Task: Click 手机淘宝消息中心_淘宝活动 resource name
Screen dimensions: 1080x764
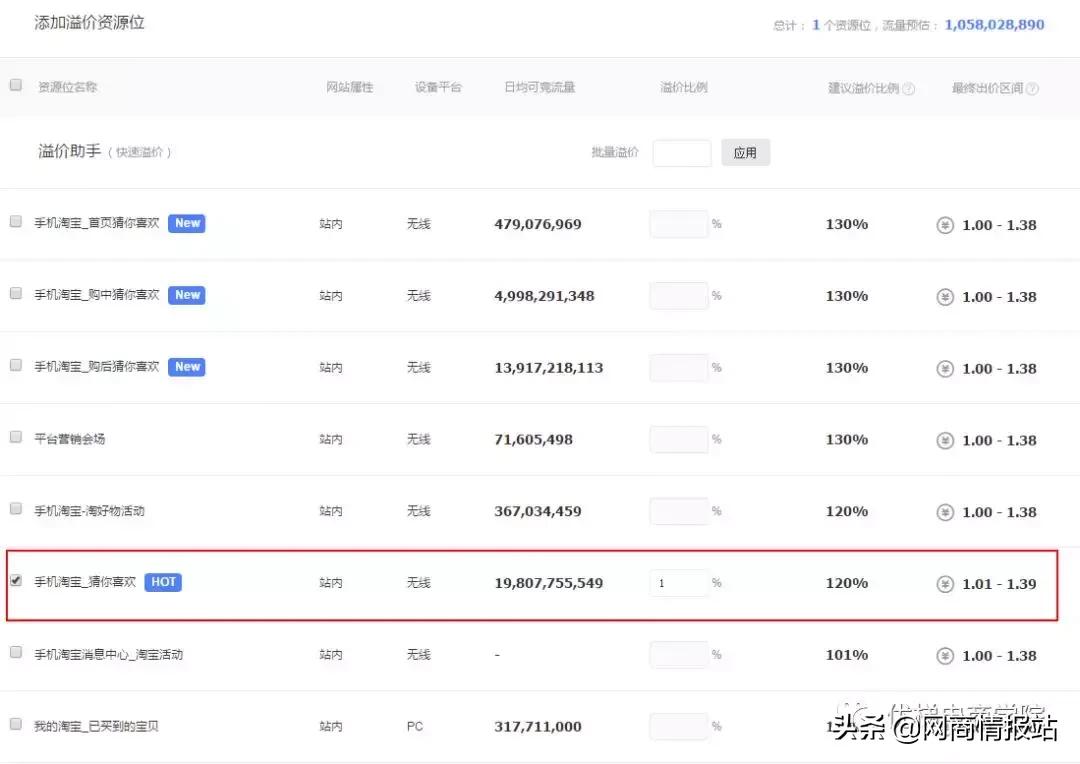Action: tap(109, 655)
